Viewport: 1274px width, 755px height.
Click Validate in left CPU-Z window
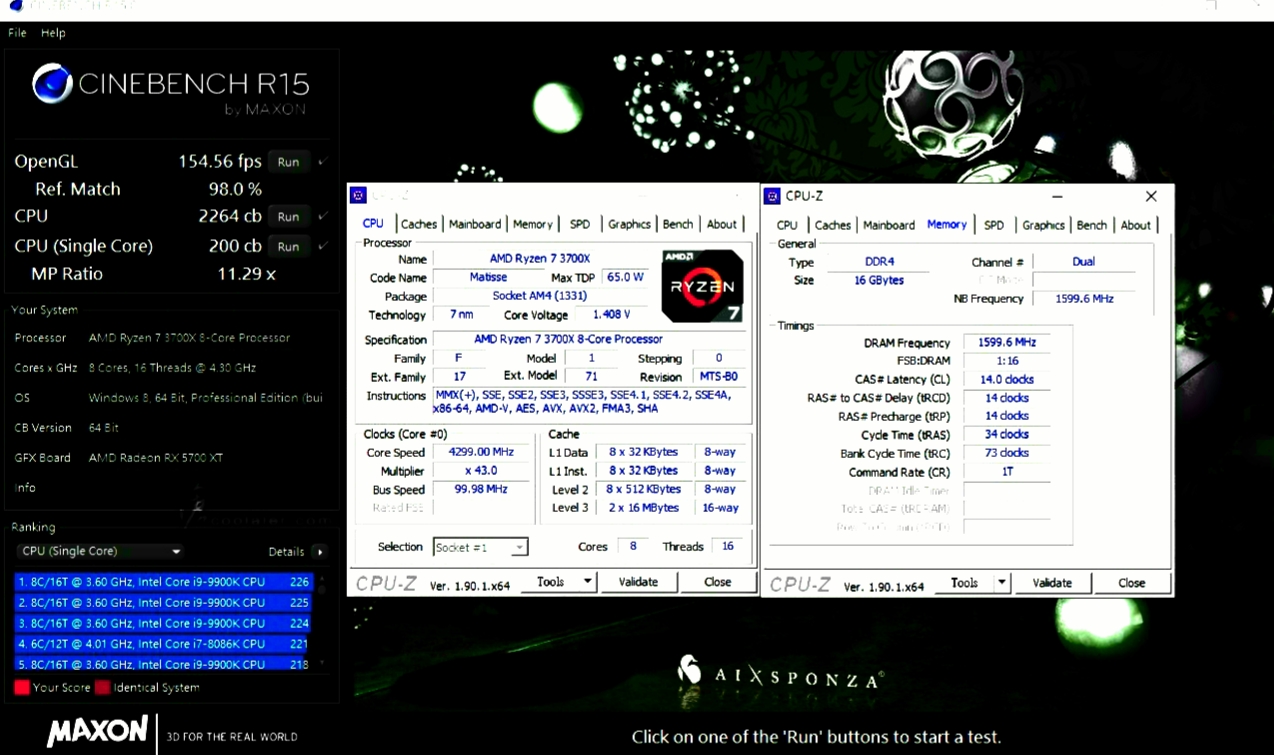pos(638,582)
